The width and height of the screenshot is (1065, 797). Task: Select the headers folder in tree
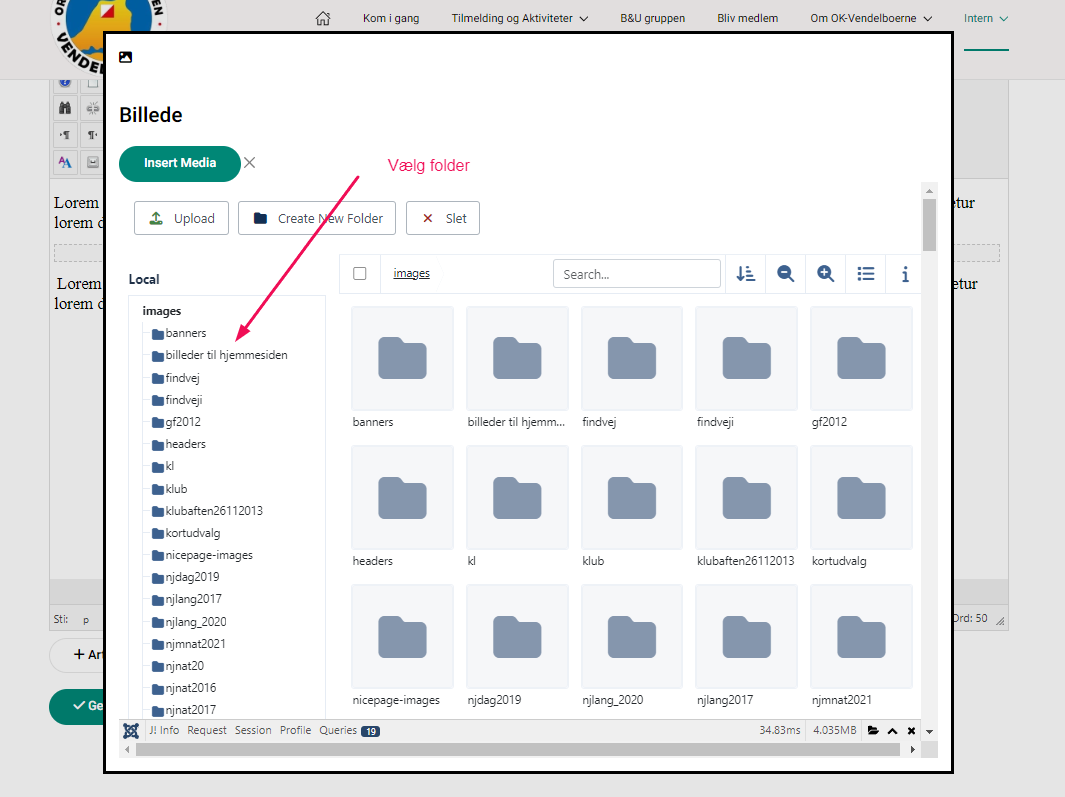click(x=185, y=444)
